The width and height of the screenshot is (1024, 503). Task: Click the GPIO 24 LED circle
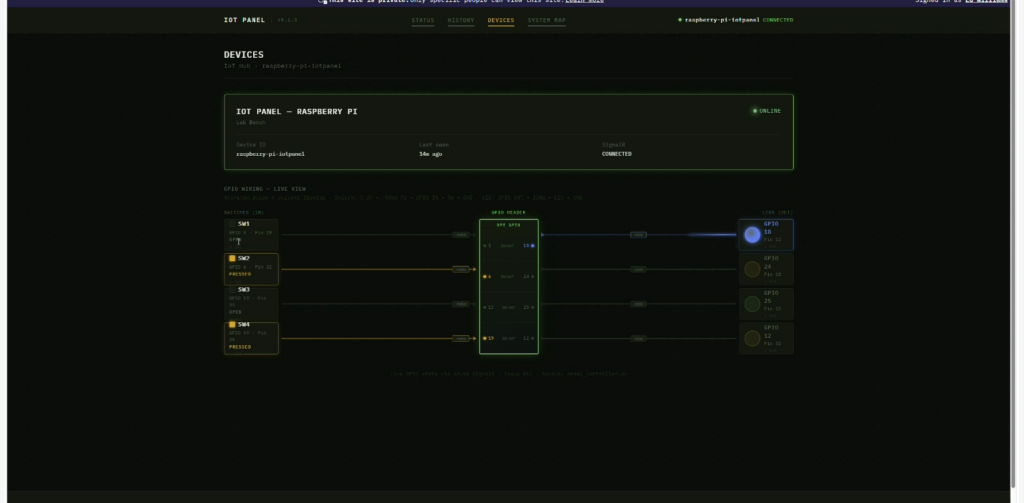click(x=752, y=269)
